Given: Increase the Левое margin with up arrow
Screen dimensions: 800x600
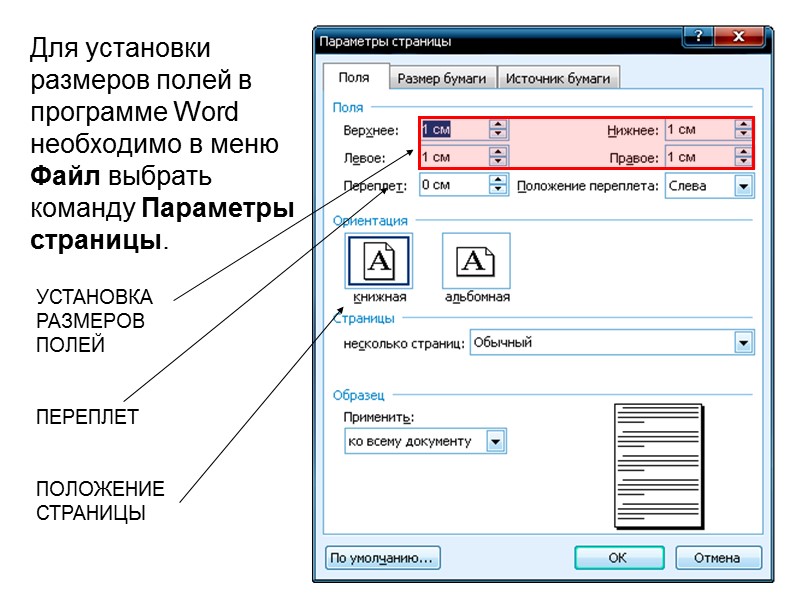Looking at the screenshot, I should 498,152.
